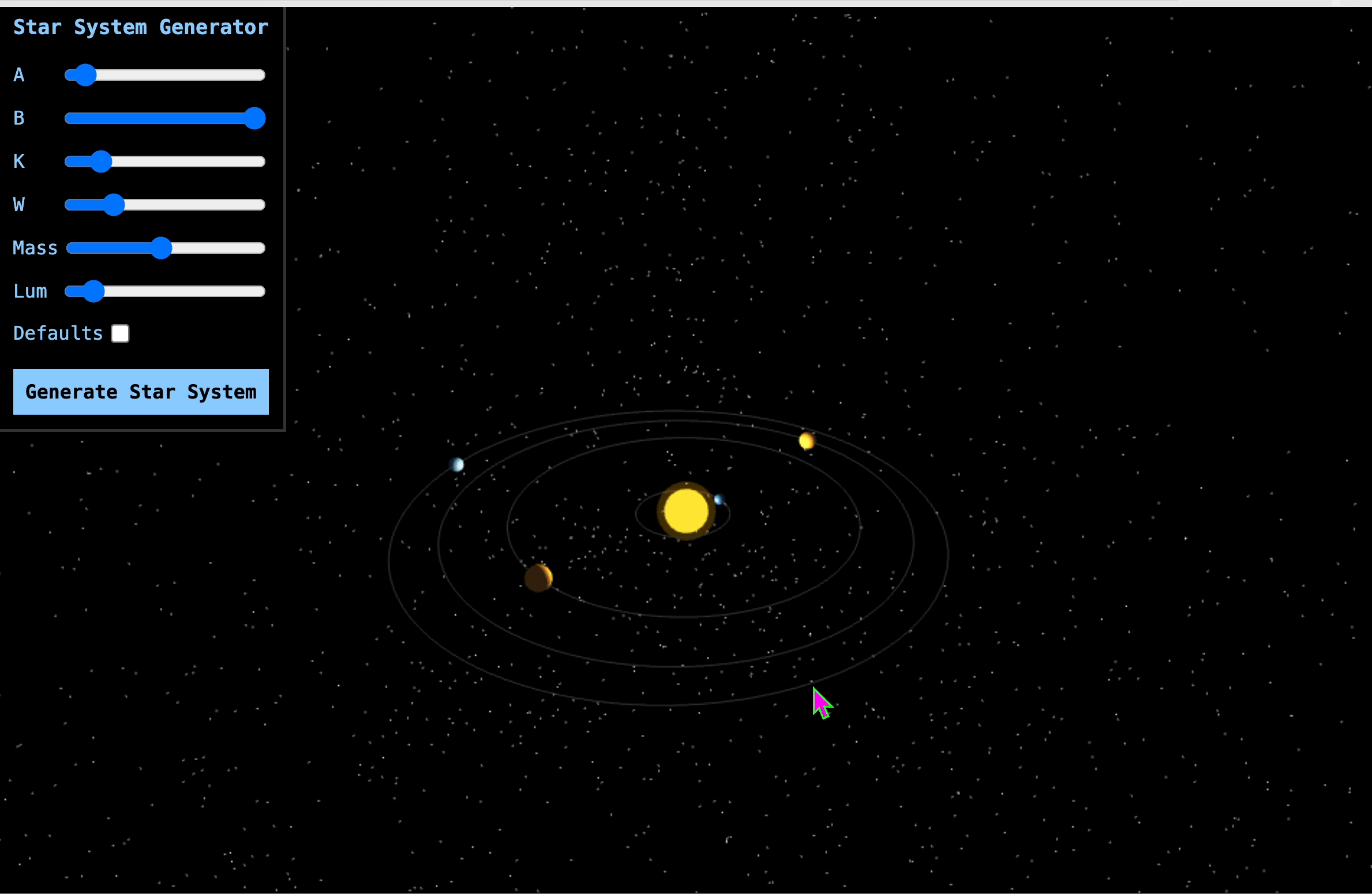Toggle the Defaults checkbox
This screenshot has width=1372, height=894.
(120, 333)
